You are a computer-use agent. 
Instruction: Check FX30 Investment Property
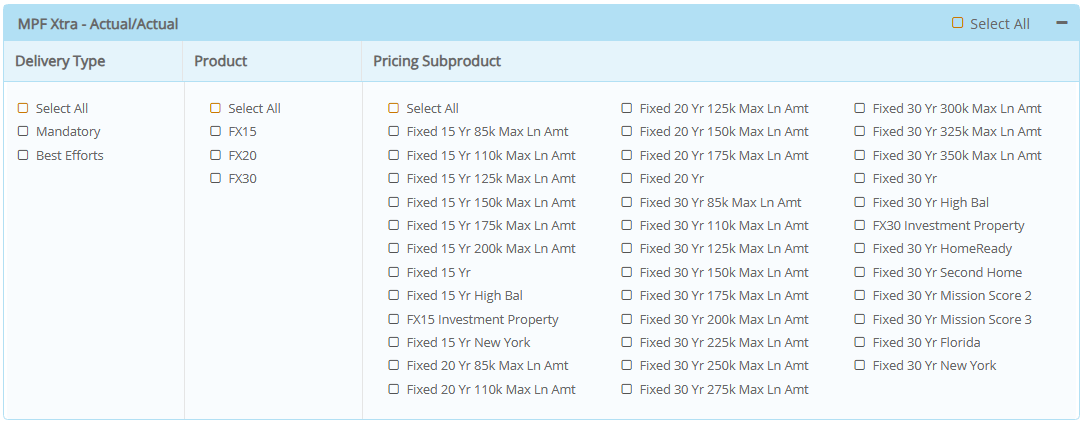(860, 226)
